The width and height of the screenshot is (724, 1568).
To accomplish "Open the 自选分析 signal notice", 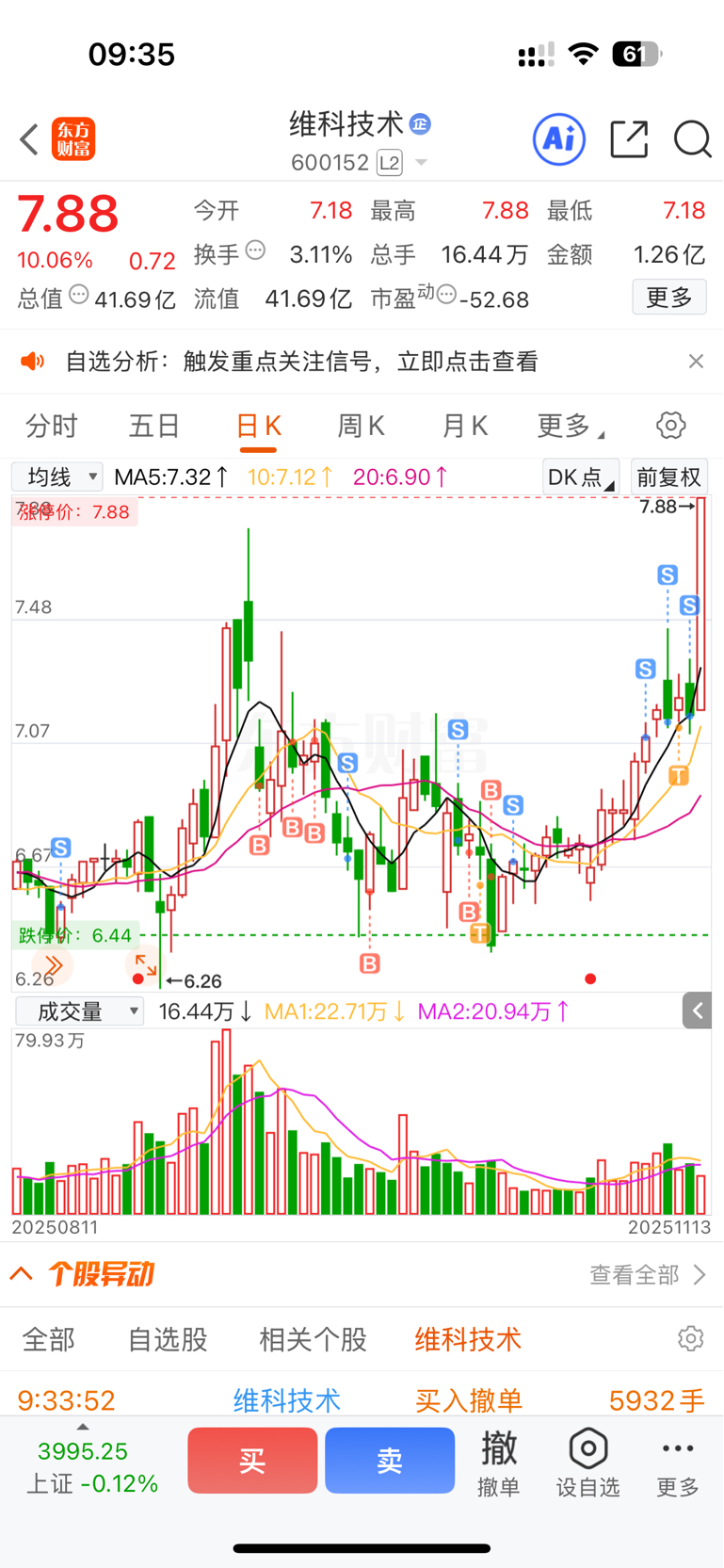I will point(301,362).
